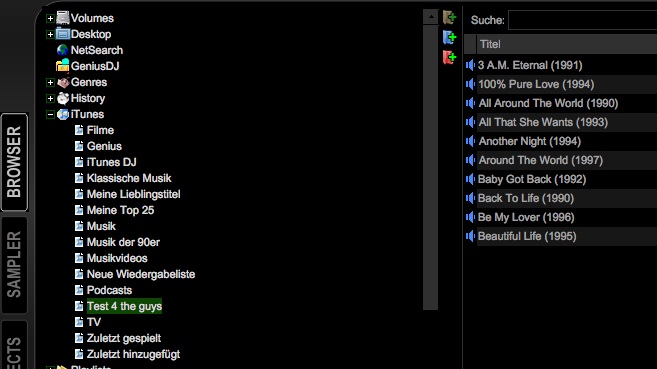Screen dimensions: 657x369
Task: Click speaker icon beside Beautiful Life (1995)
Action: (471, 236)
